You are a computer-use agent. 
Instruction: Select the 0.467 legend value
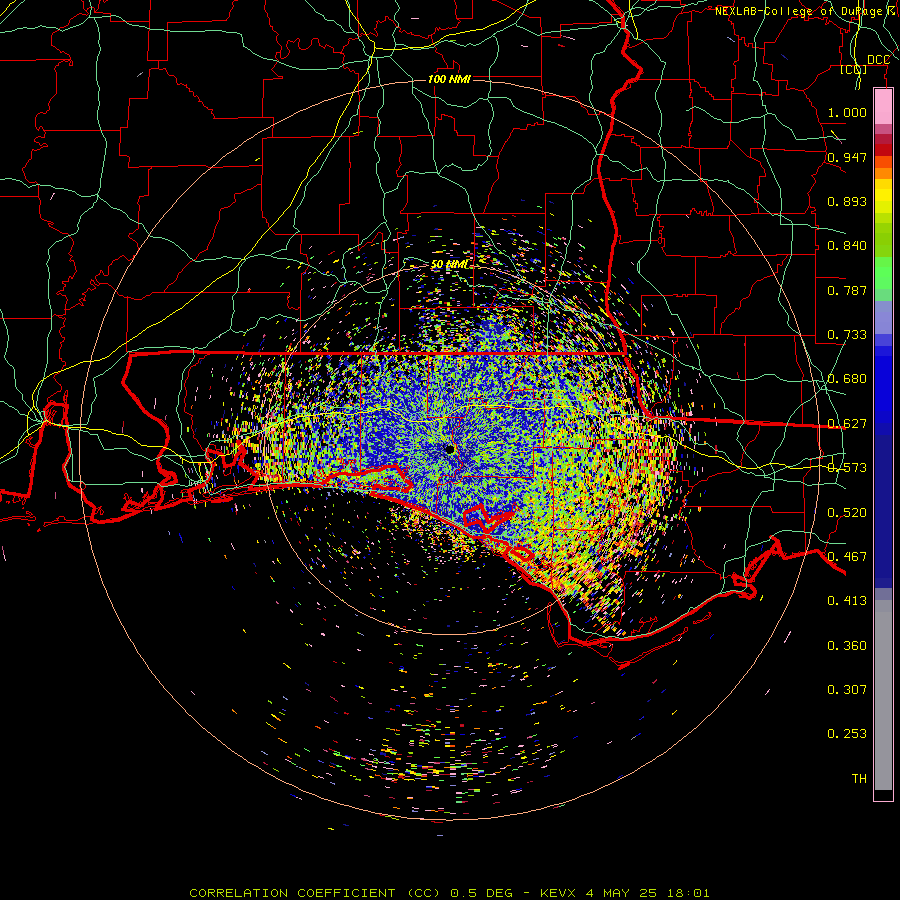tap(847, 557)
